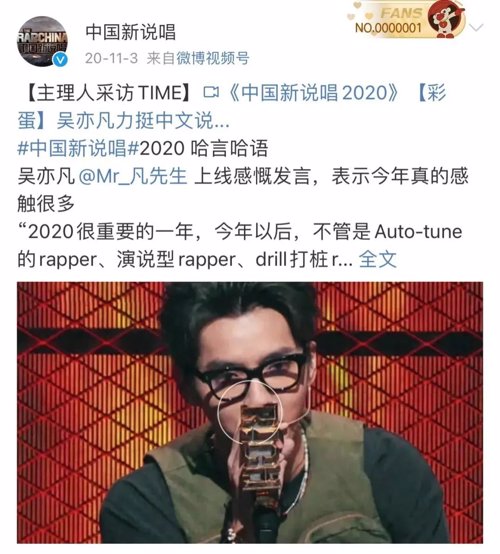Tap the RAP CHINA logo text in avatar
Screen dimensions: 500x554
point(42,38)
